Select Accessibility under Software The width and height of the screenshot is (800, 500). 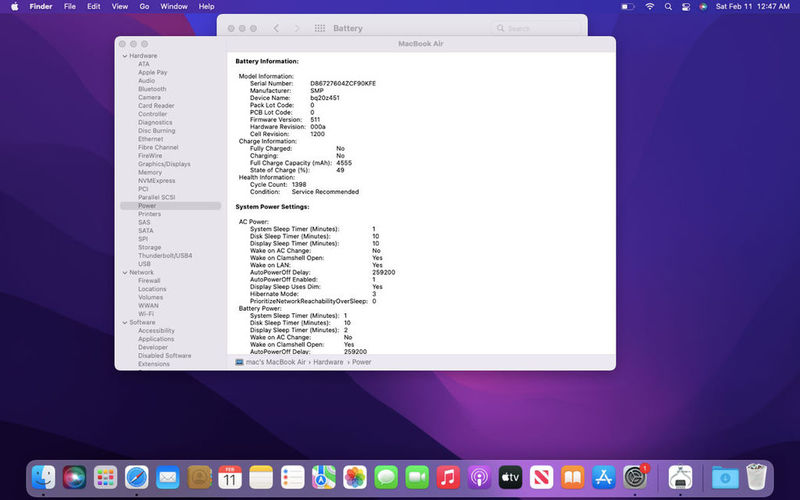point(156,331)
